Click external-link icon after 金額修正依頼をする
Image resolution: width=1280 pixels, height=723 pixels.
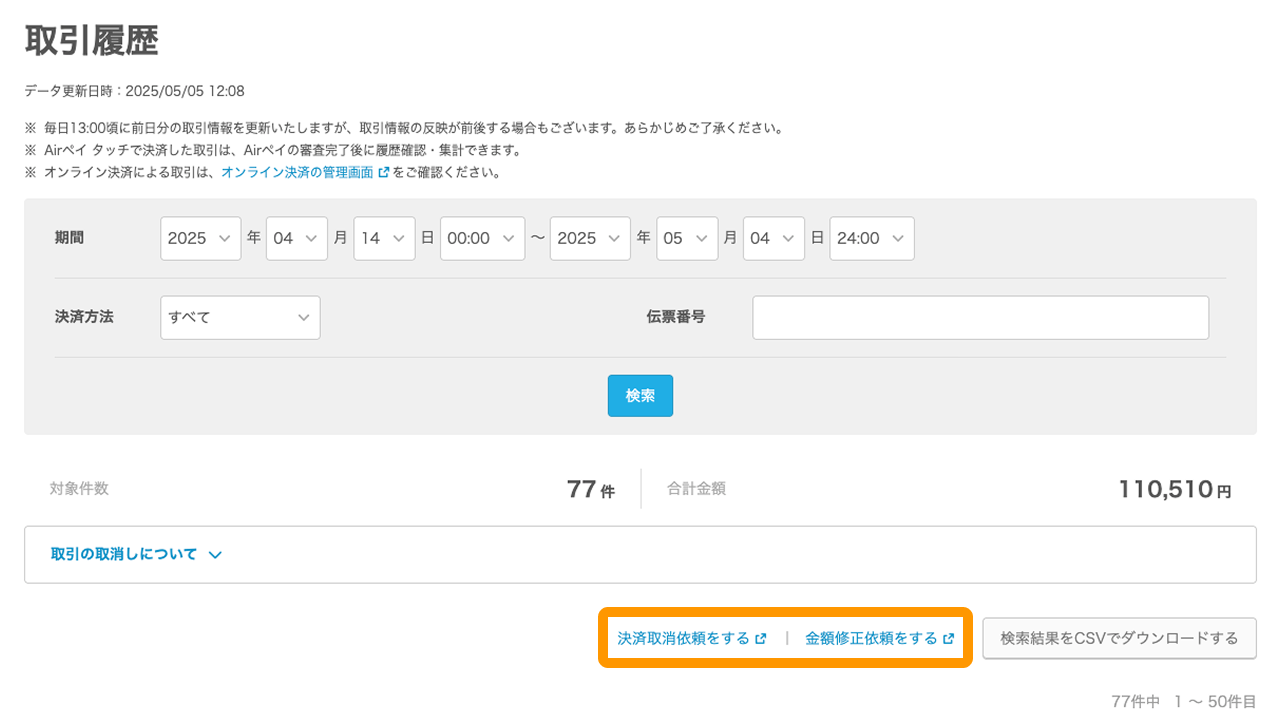coord(949,638)
